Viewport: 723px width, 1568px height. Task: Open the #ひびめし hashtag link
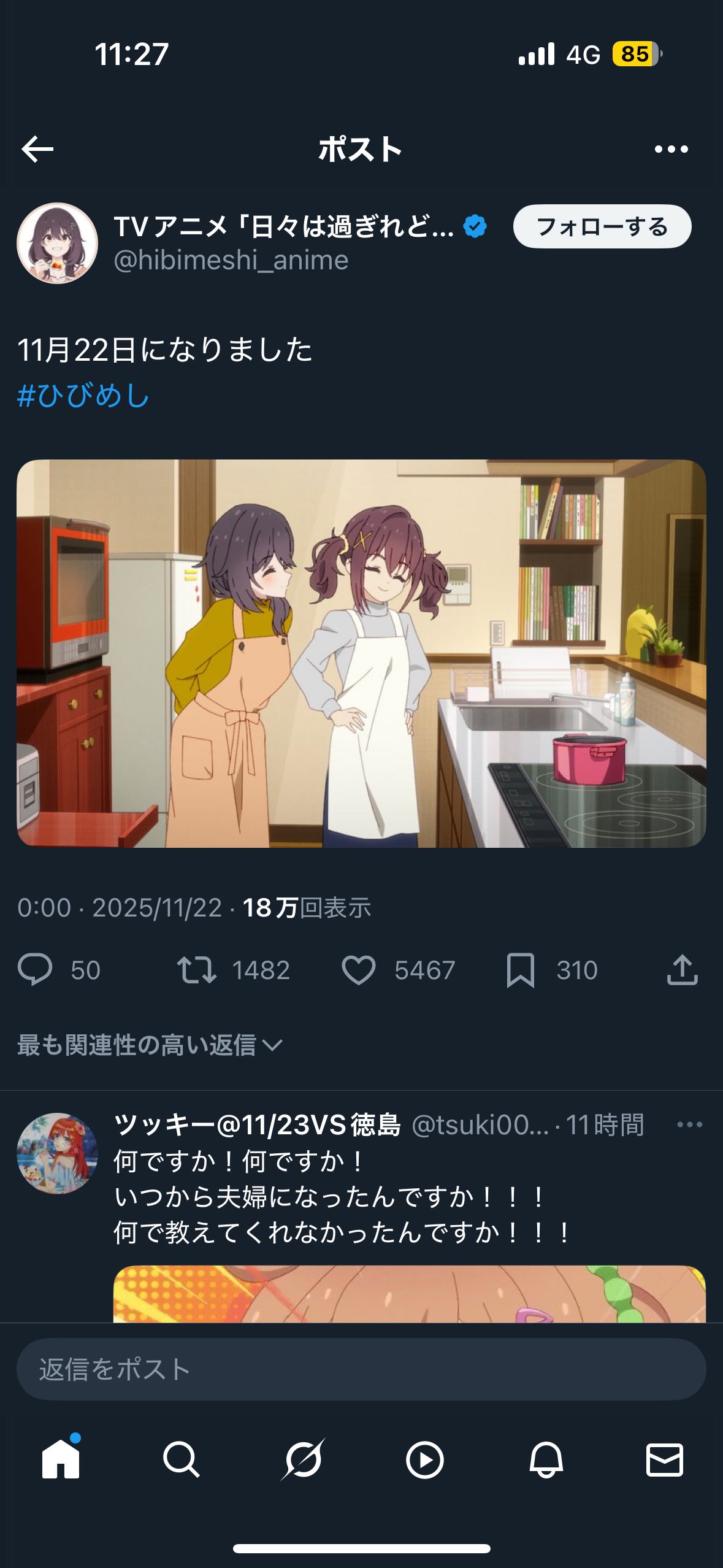[x=83, y=395]
